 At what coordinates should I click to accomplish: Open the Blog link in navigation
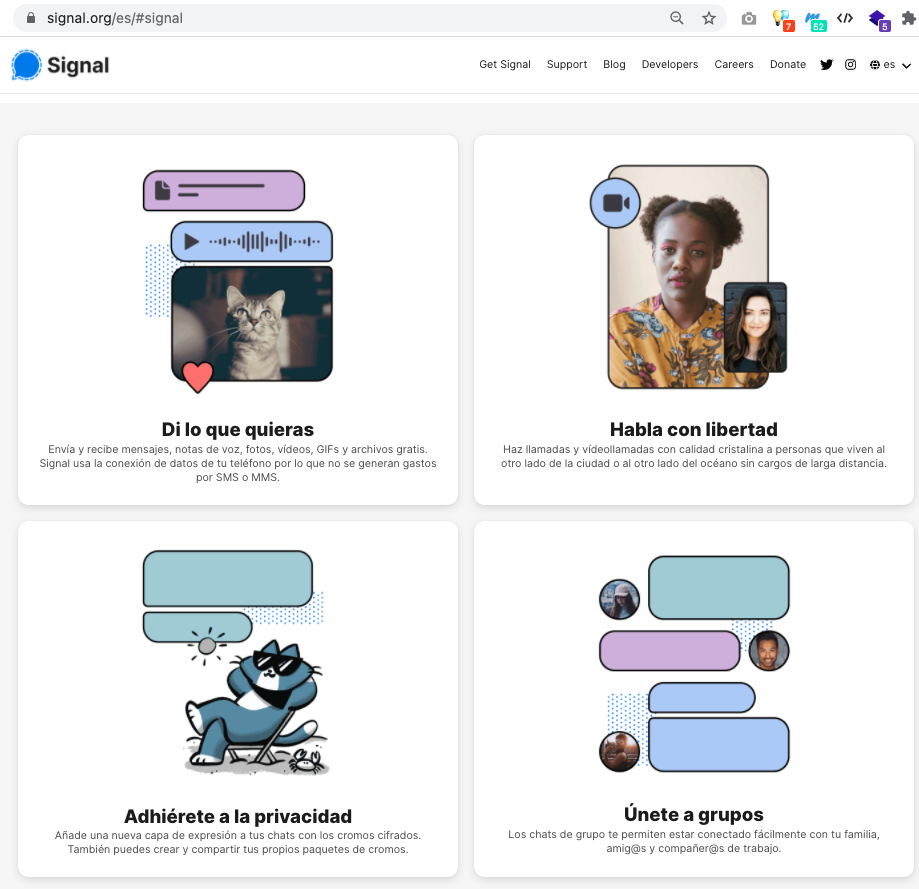[x=614, y=65]
